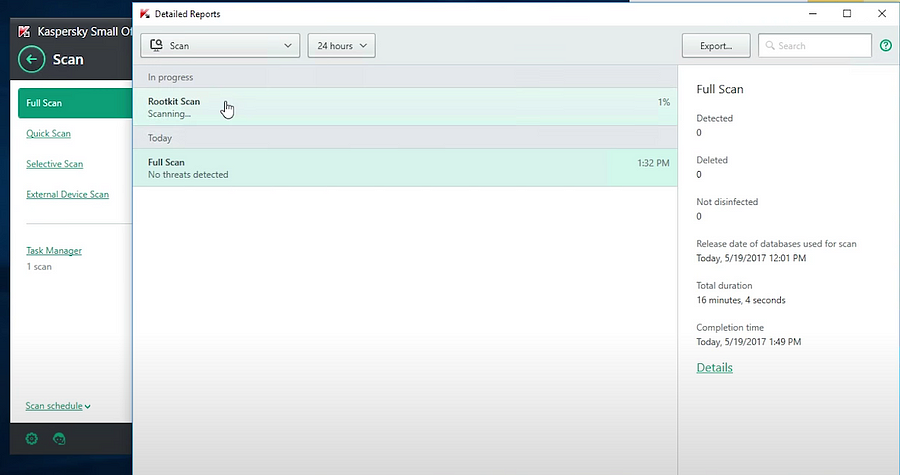Click the Total duration 16 minutes, 4 seconds value
Image resolution: width=900 pixels, height=475 pixels.
[741, 300]
